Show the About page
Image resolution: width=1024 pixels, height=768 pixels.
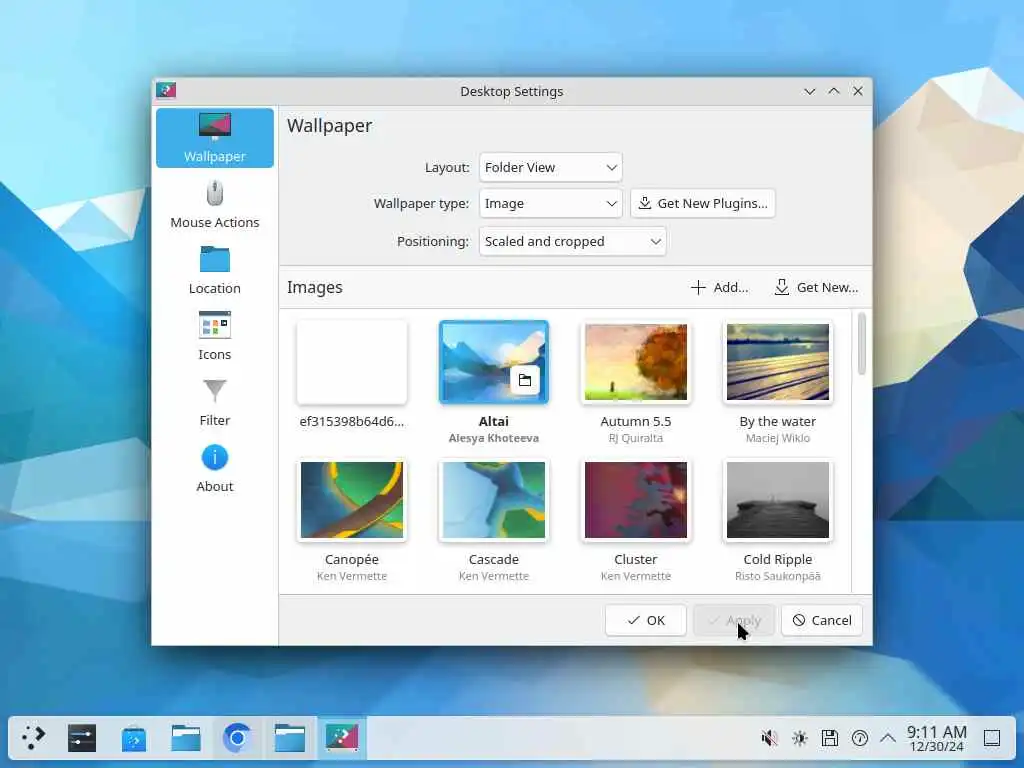tap(214, 468)
